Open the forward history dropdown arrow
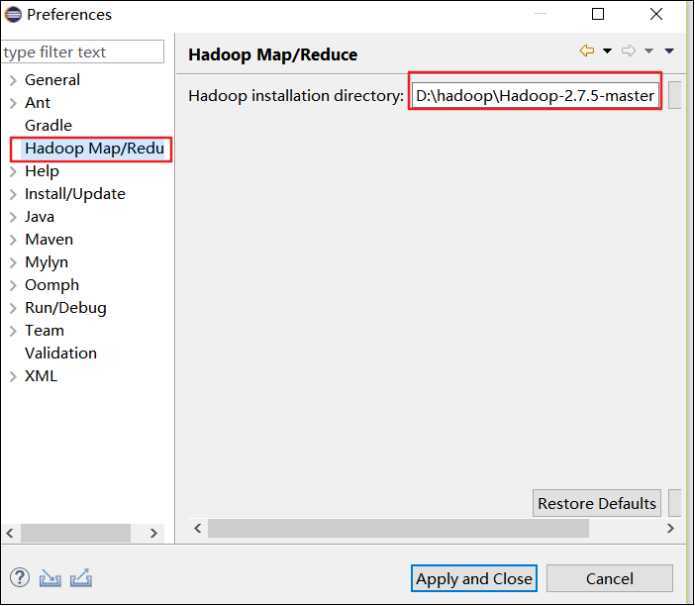This screenshot has width=695, height=606. (649, 51)
